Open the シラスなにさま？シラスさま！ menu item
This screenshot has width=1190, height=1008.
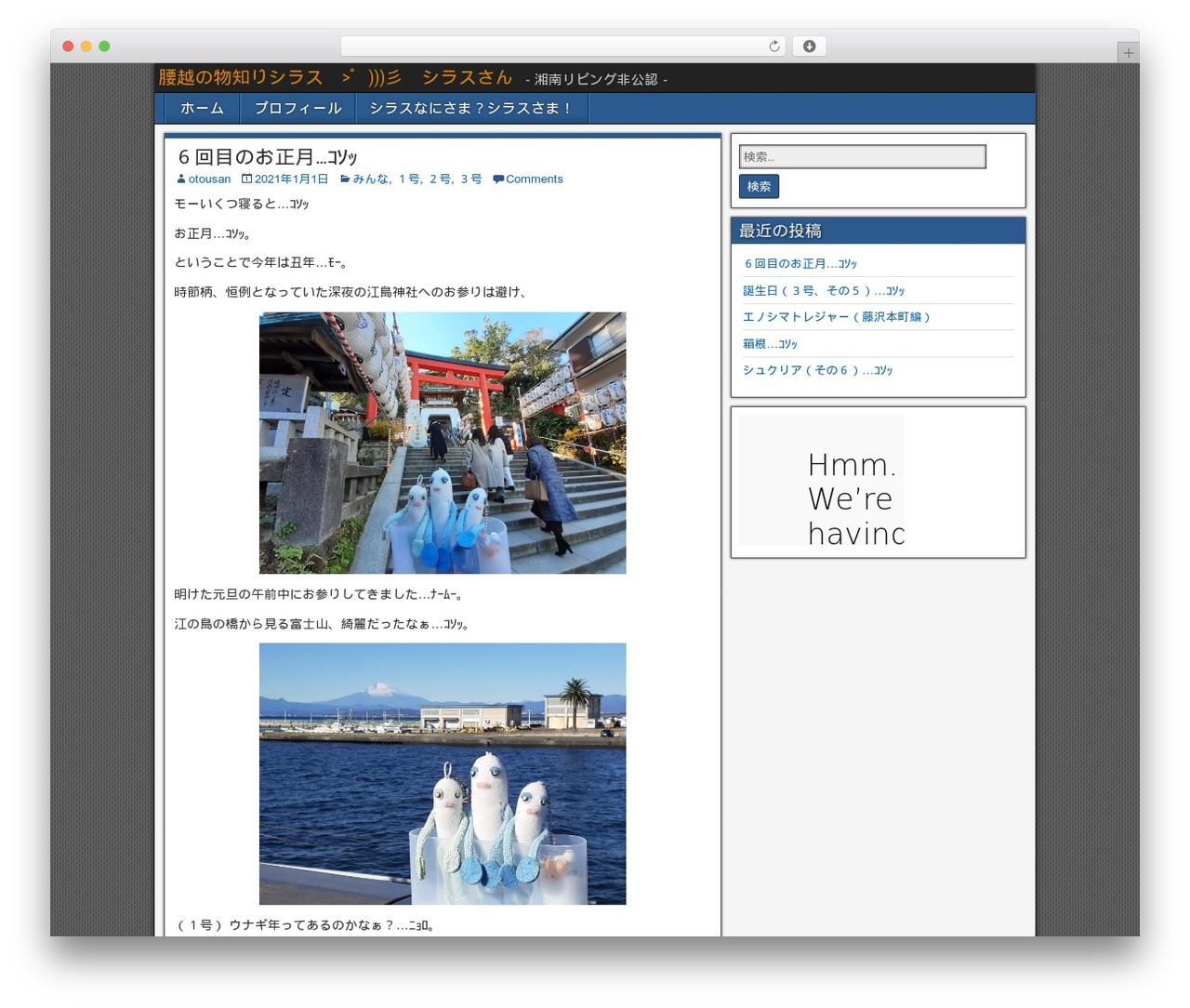pyautogui.click(x=471, y=108)
